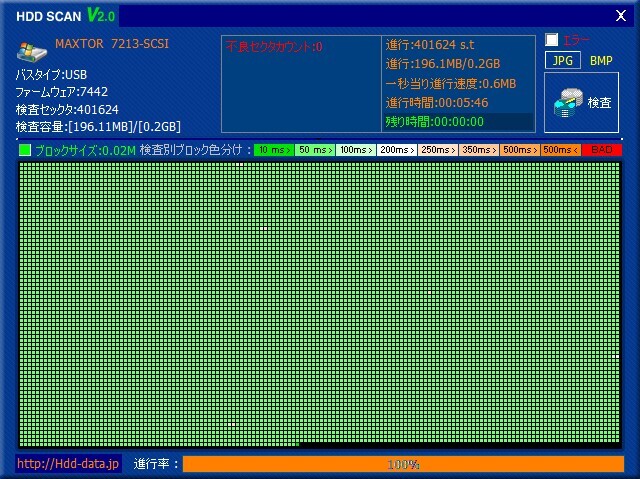Toggle the エラー checkbox
Image resolution: width=640 pixels, height=479 pixels.
(x=551, y=40)
